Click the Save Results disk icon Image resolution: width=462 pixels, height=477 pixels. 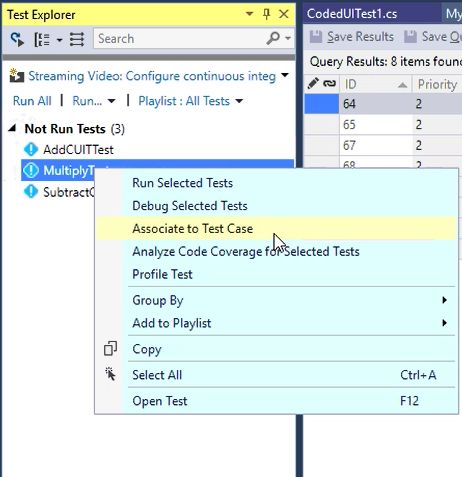[315, 37]
